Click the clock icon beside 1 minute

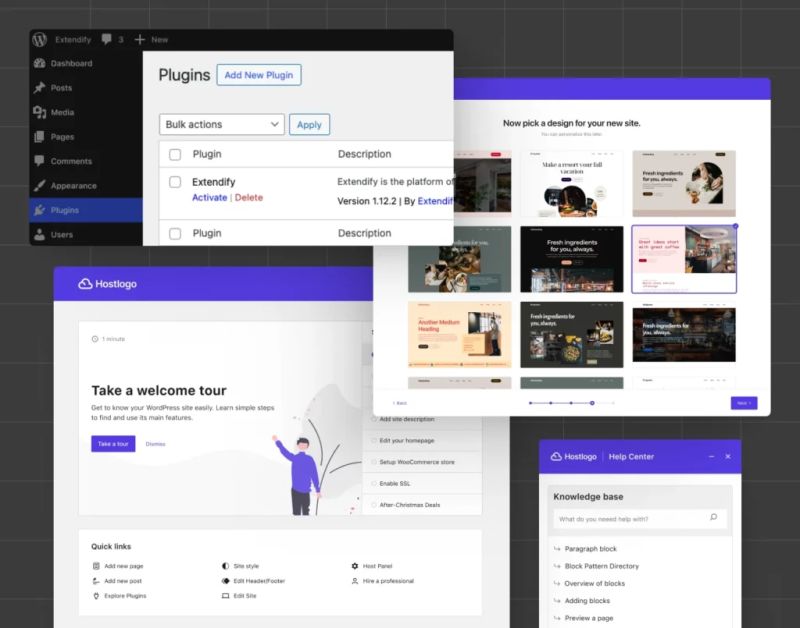pos(95,339)
